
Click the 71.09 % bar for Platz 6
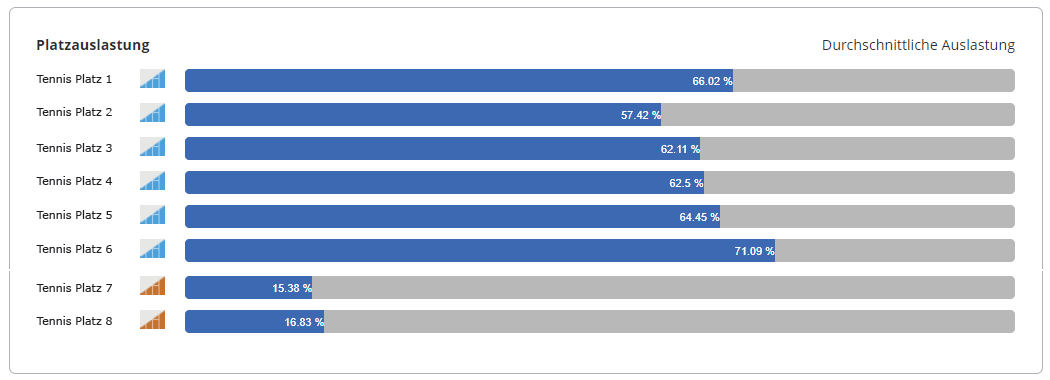coord(480,251)
